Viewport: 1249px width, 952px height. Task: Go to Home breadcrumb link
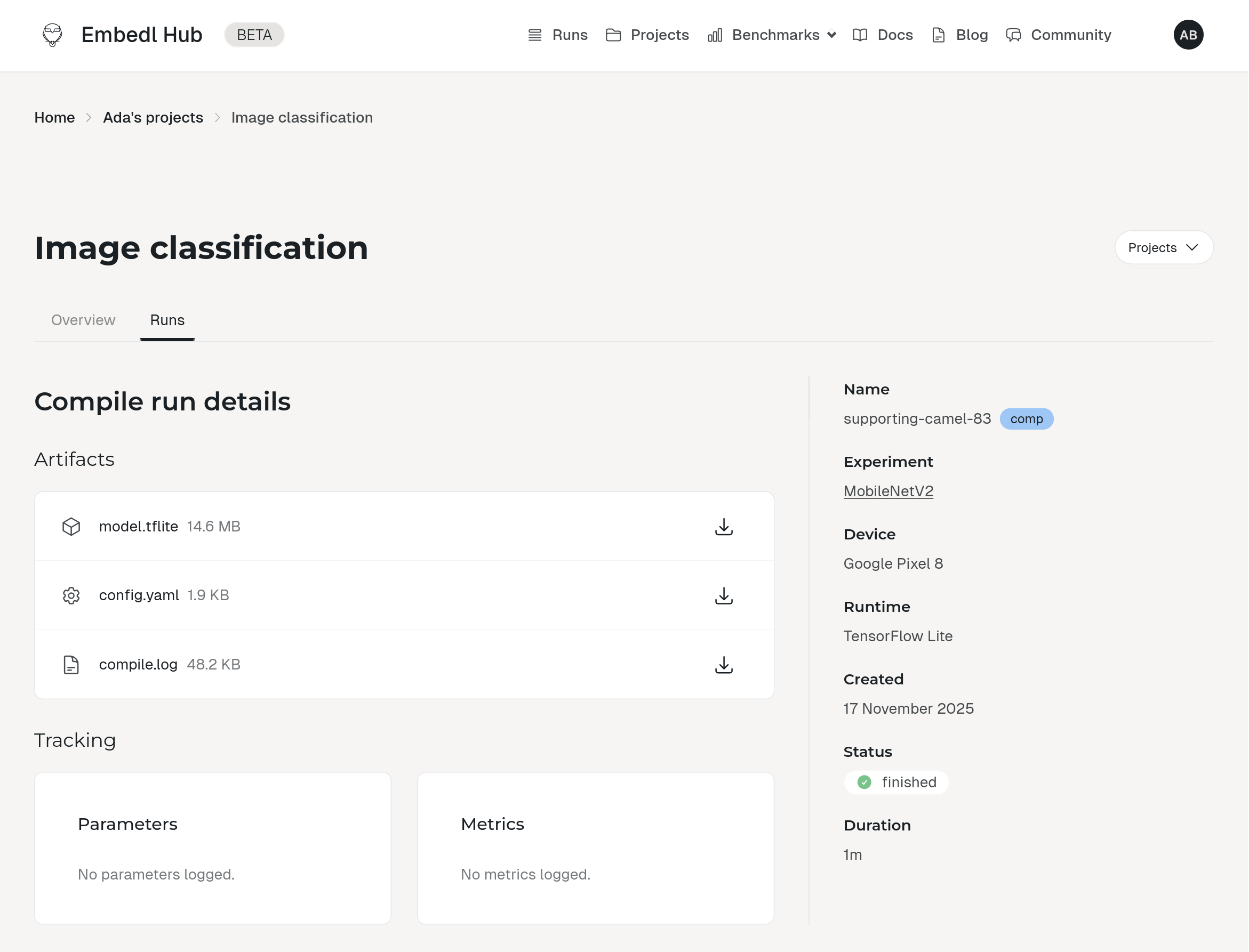[54, 117]
